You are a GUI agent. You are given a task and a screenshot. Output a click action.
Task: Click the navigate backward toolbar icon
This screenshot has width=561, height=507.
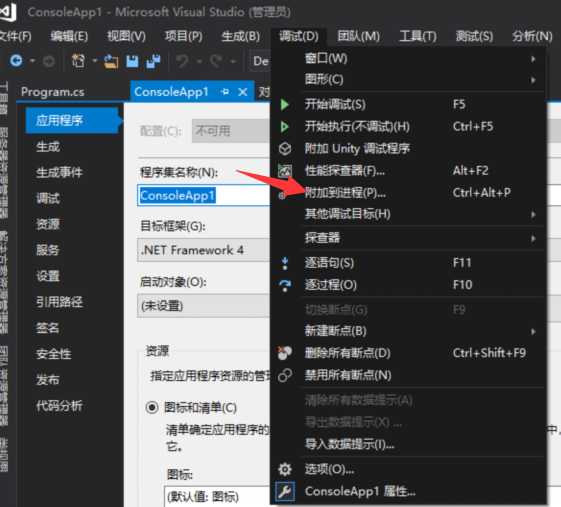click(16, 61)
